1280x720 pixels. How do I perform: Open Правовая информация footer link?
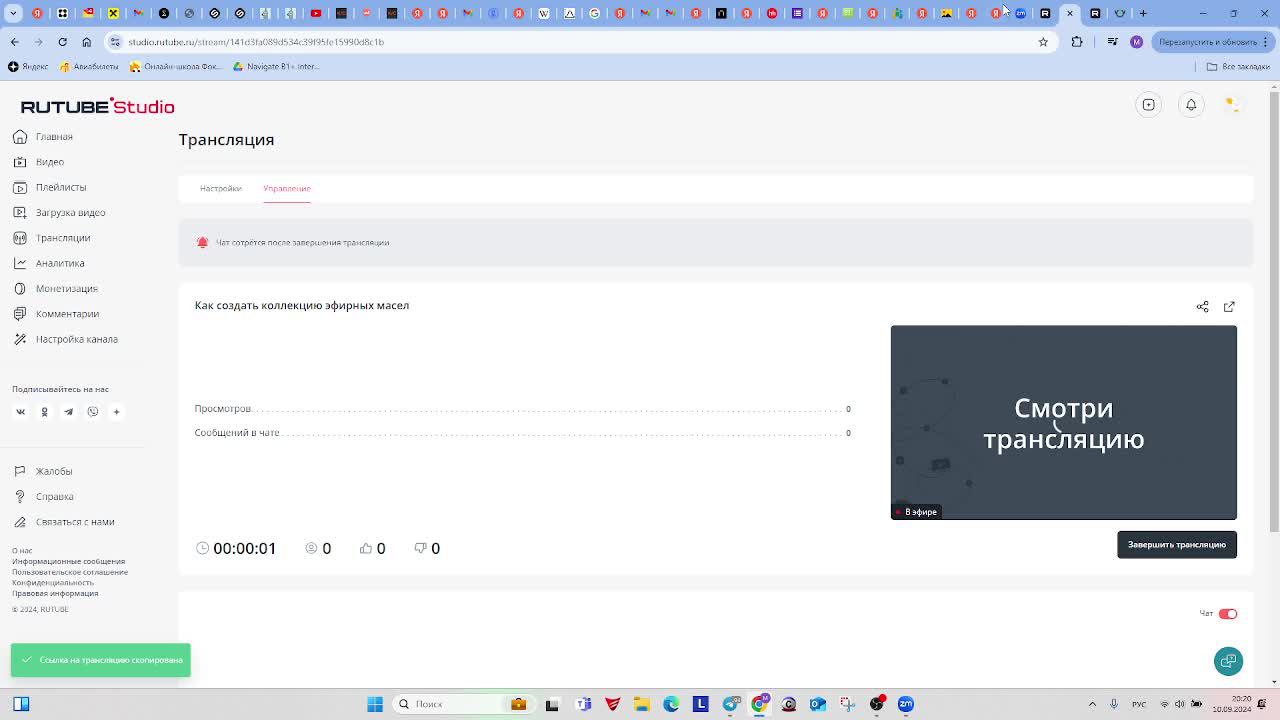(55, 593)
